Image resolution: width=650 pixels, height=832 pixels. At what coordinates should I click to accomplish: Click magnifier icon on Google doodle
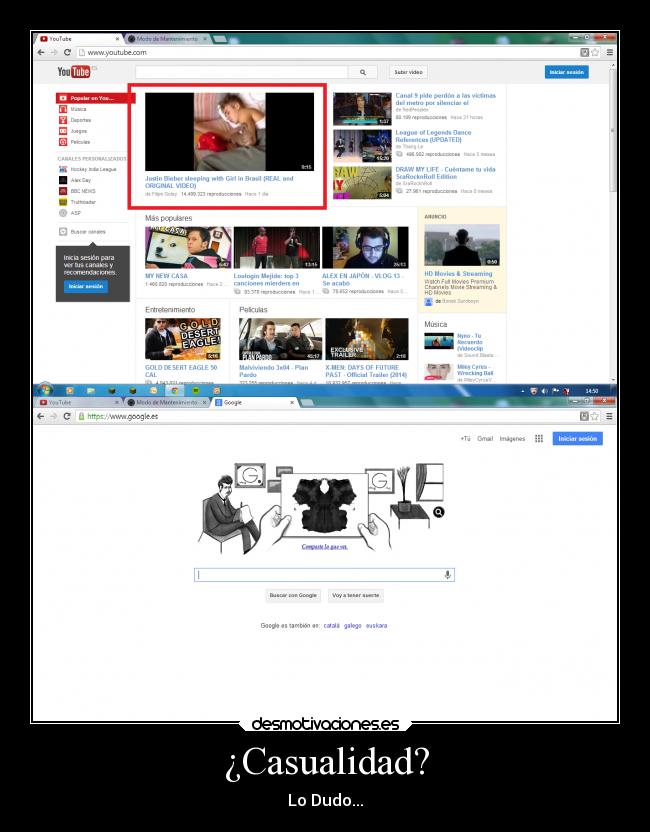(x=439, y=512)
